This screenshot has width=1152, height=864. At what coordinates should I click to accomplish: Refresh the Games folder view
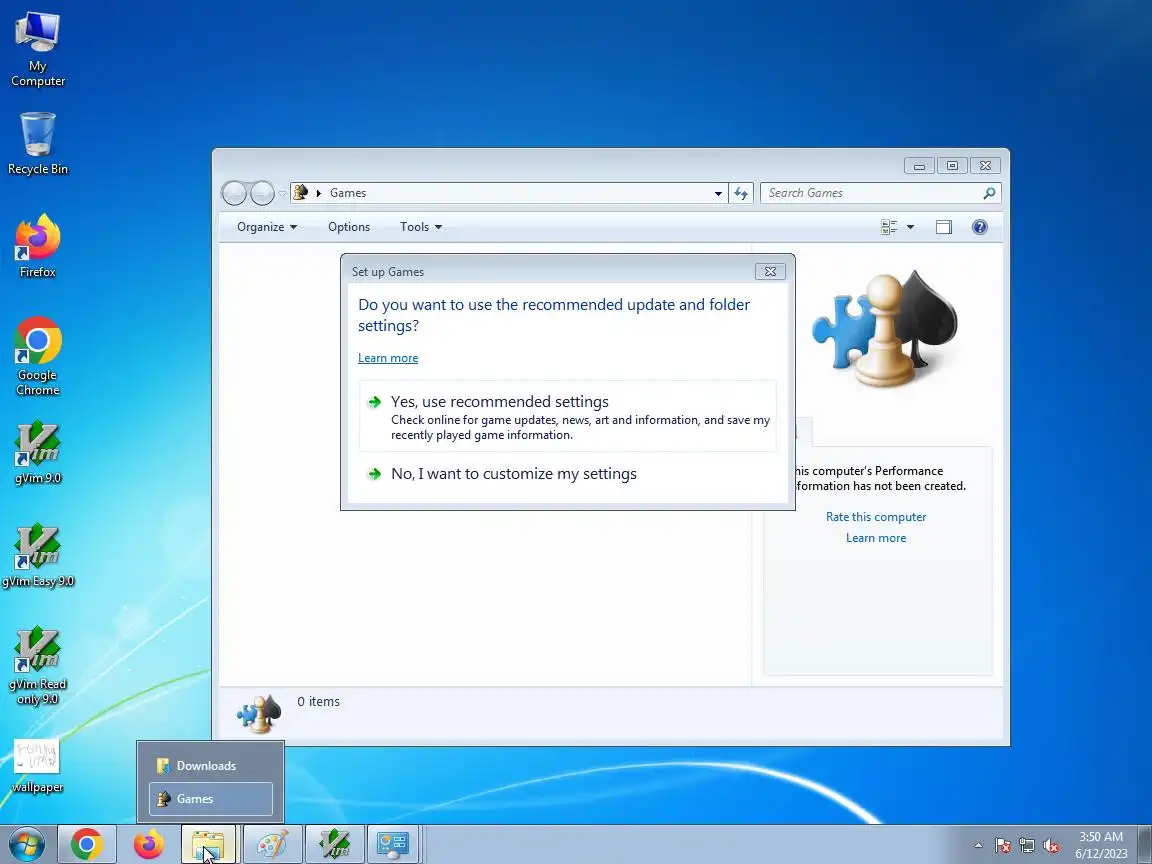[x=741, y=193]
